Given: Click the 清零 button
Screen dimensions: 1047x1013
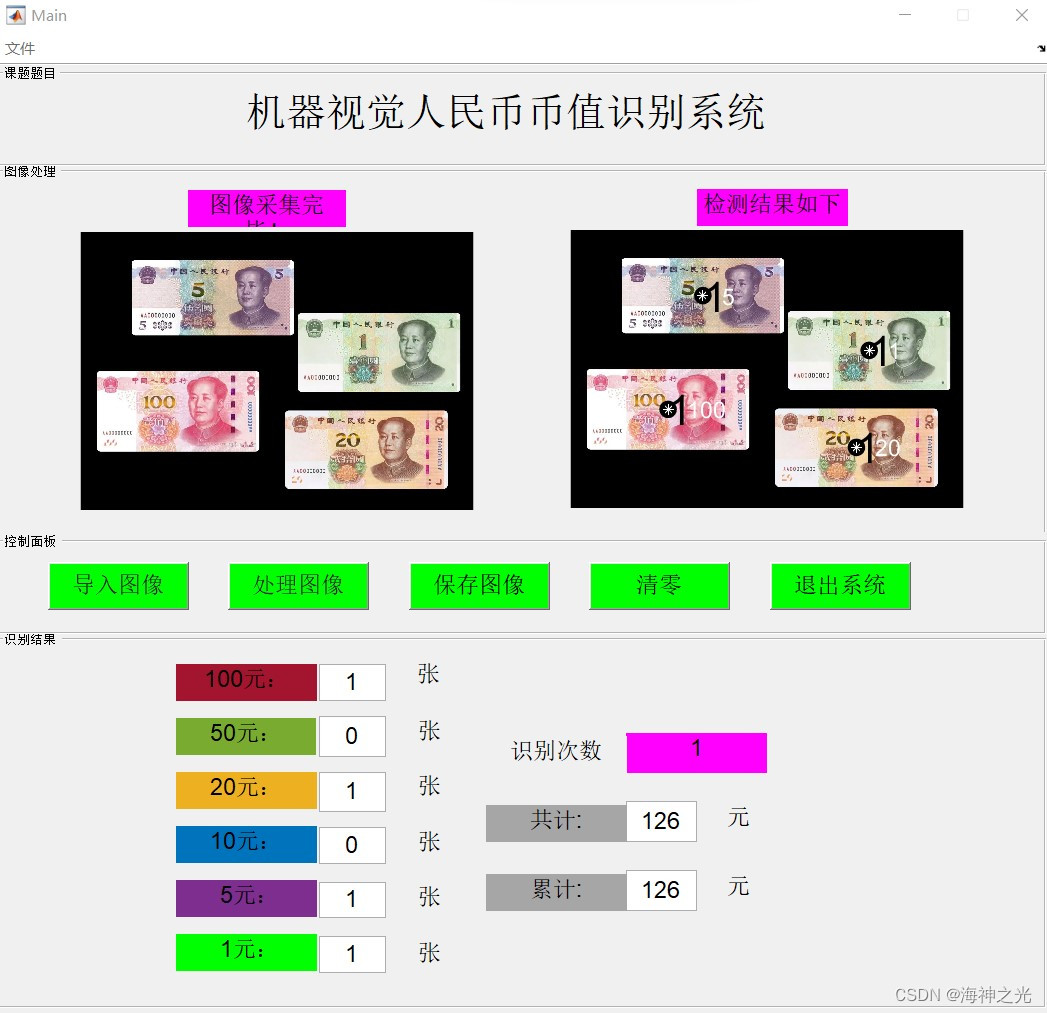Looking at the screenshot, I should [x=660, y=586].
